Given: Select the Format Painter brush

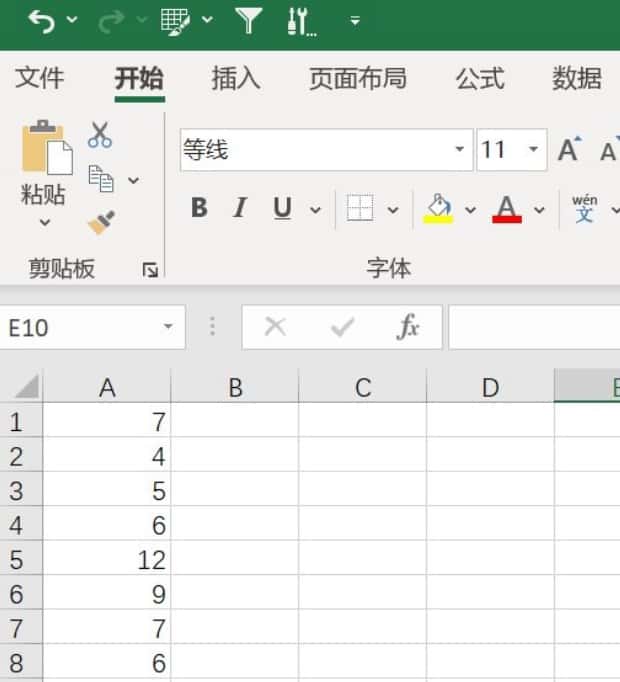Looking at the screenshot, I should 100,221.
